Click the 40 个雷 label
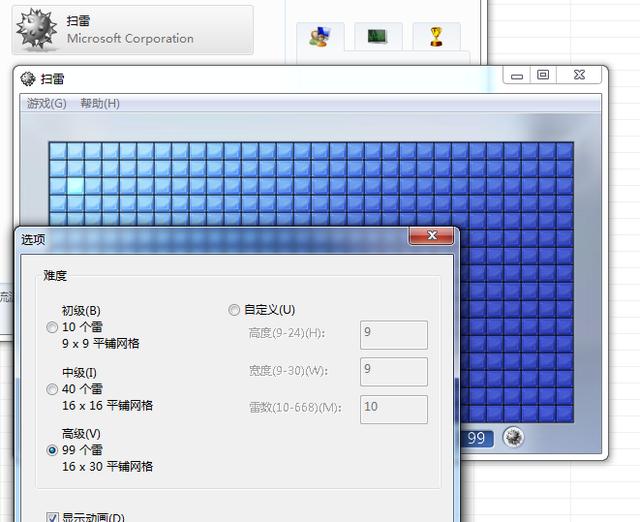 [x=82, y=389]
